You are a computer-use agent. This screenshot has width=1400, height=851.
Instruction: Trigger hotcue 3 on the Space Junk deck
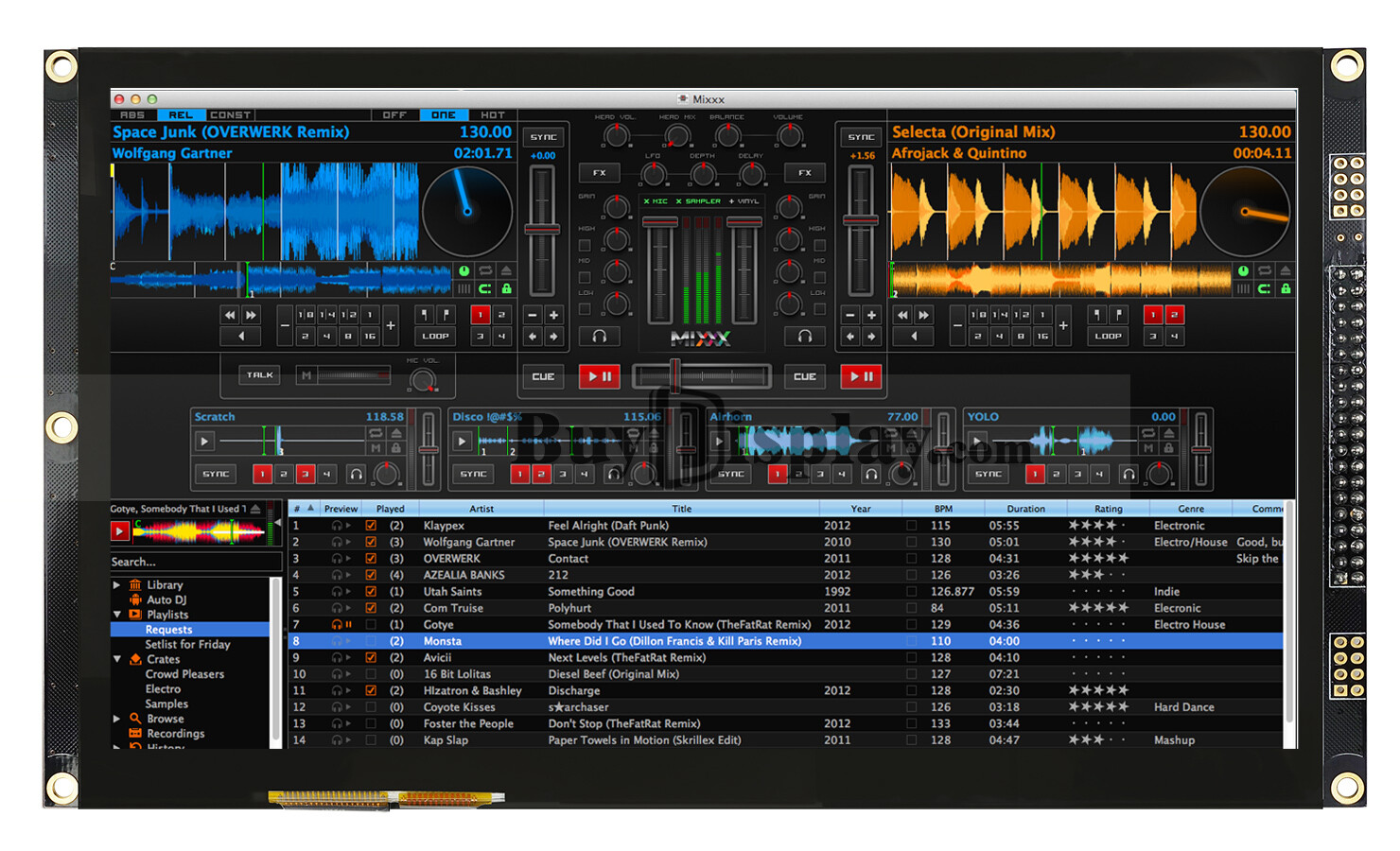481,336
